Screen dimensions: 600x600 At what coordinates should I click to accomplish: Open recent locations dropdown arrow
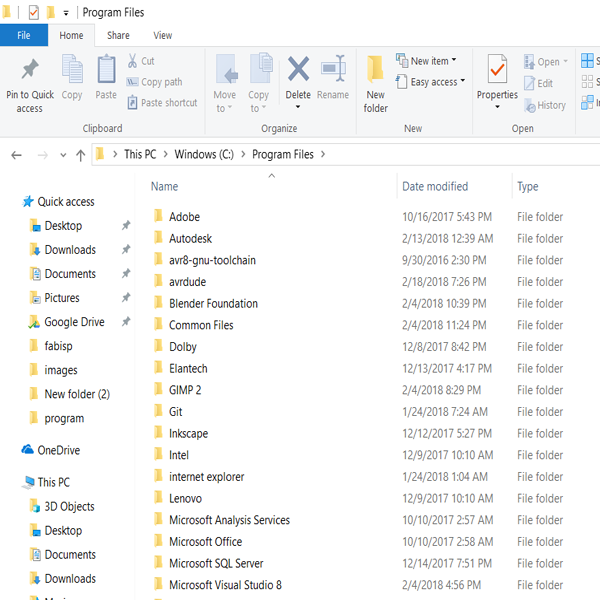tap(63, 155)
